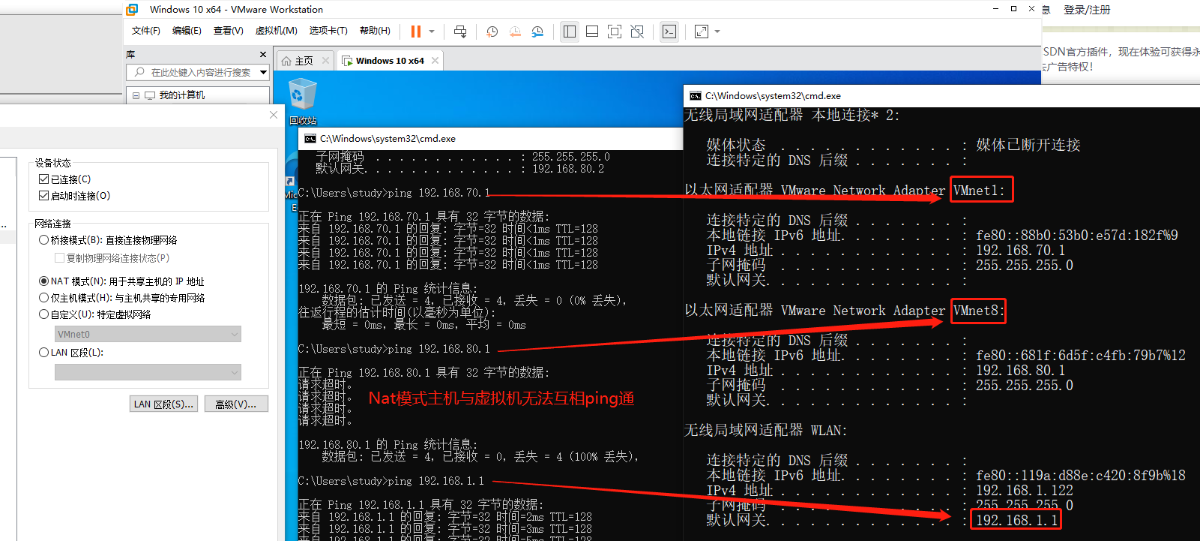The height and width of the screenshot is (541, 1200).
Task: Toggle 复制物理网络连接状态(P) checkbox
Action: point(59,257)
